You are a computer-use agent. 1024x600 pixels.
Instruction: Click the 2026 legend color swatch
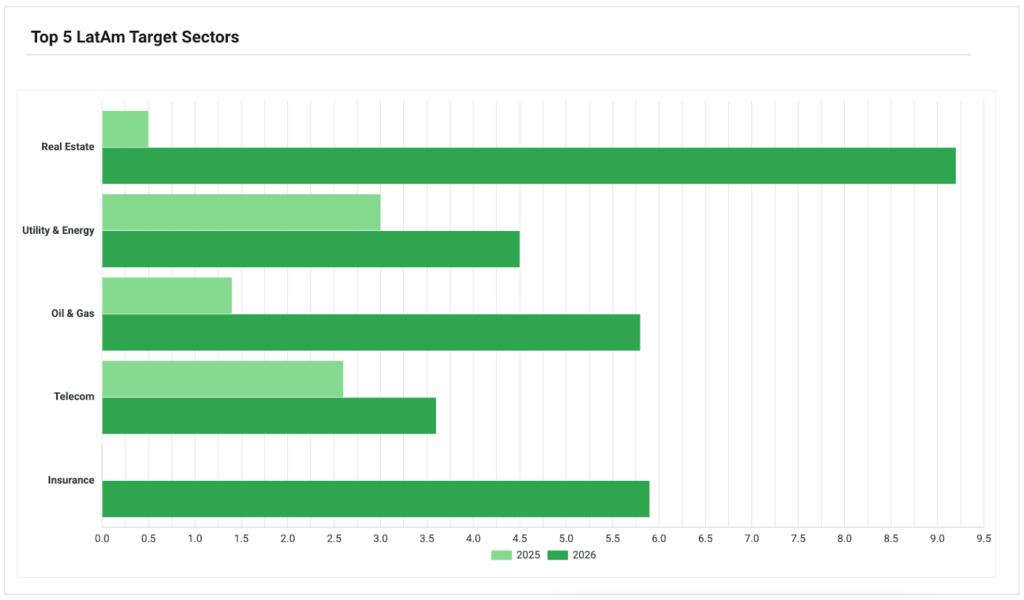[x=558, y=555]
